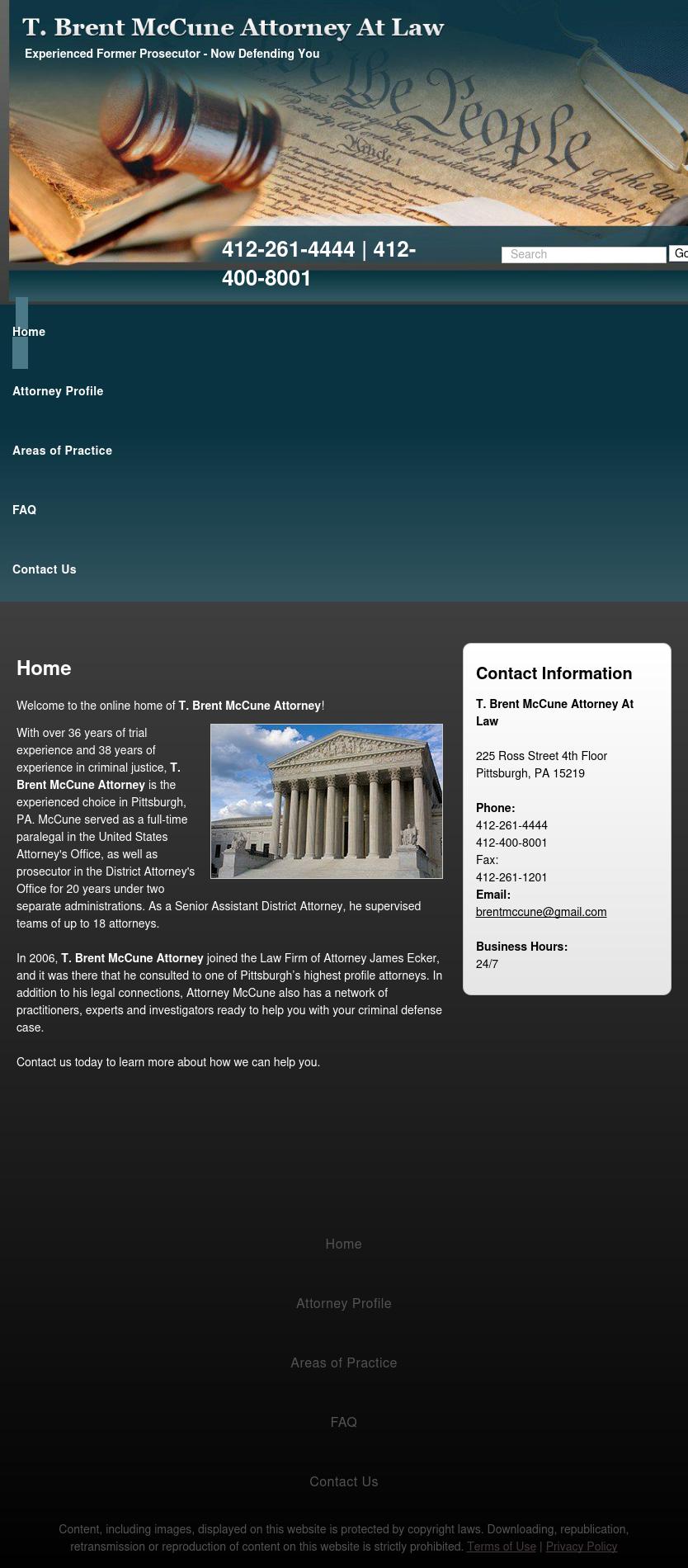Click the brentmccune@gmail.com email link

pos(541,912)
